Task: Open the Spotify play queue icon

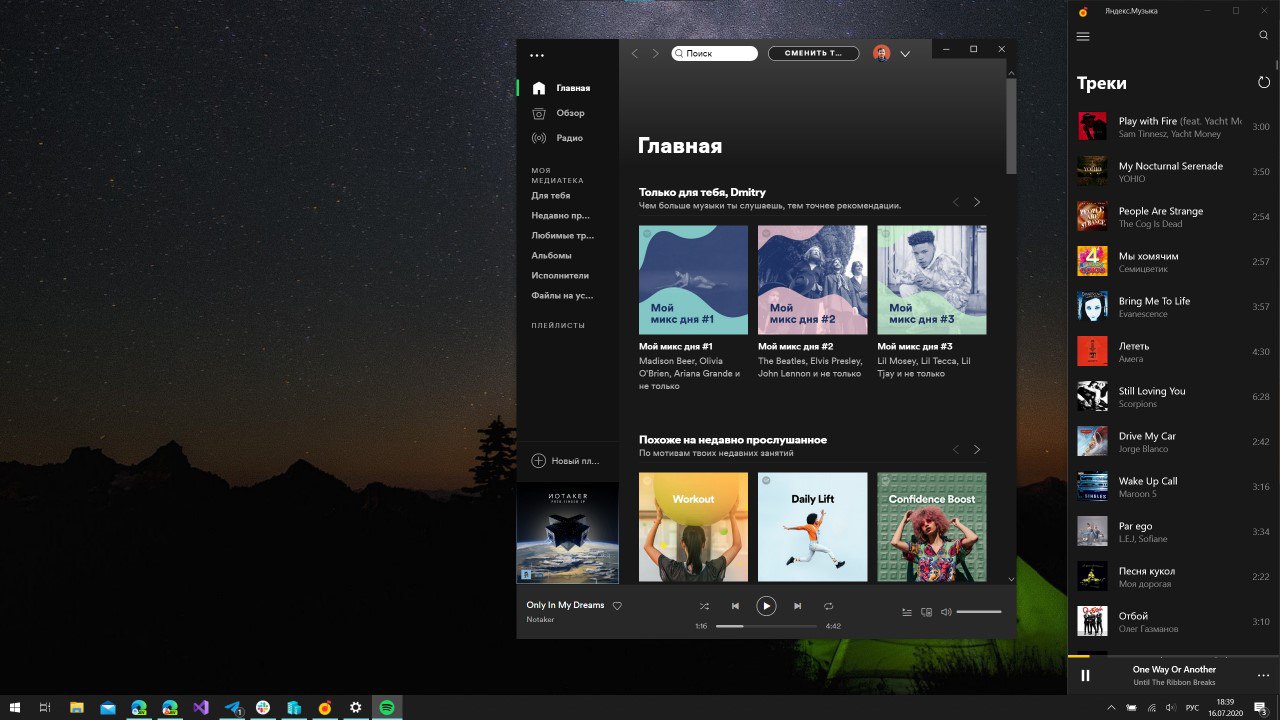Action: pyautogui.click(x=907, y=612)
